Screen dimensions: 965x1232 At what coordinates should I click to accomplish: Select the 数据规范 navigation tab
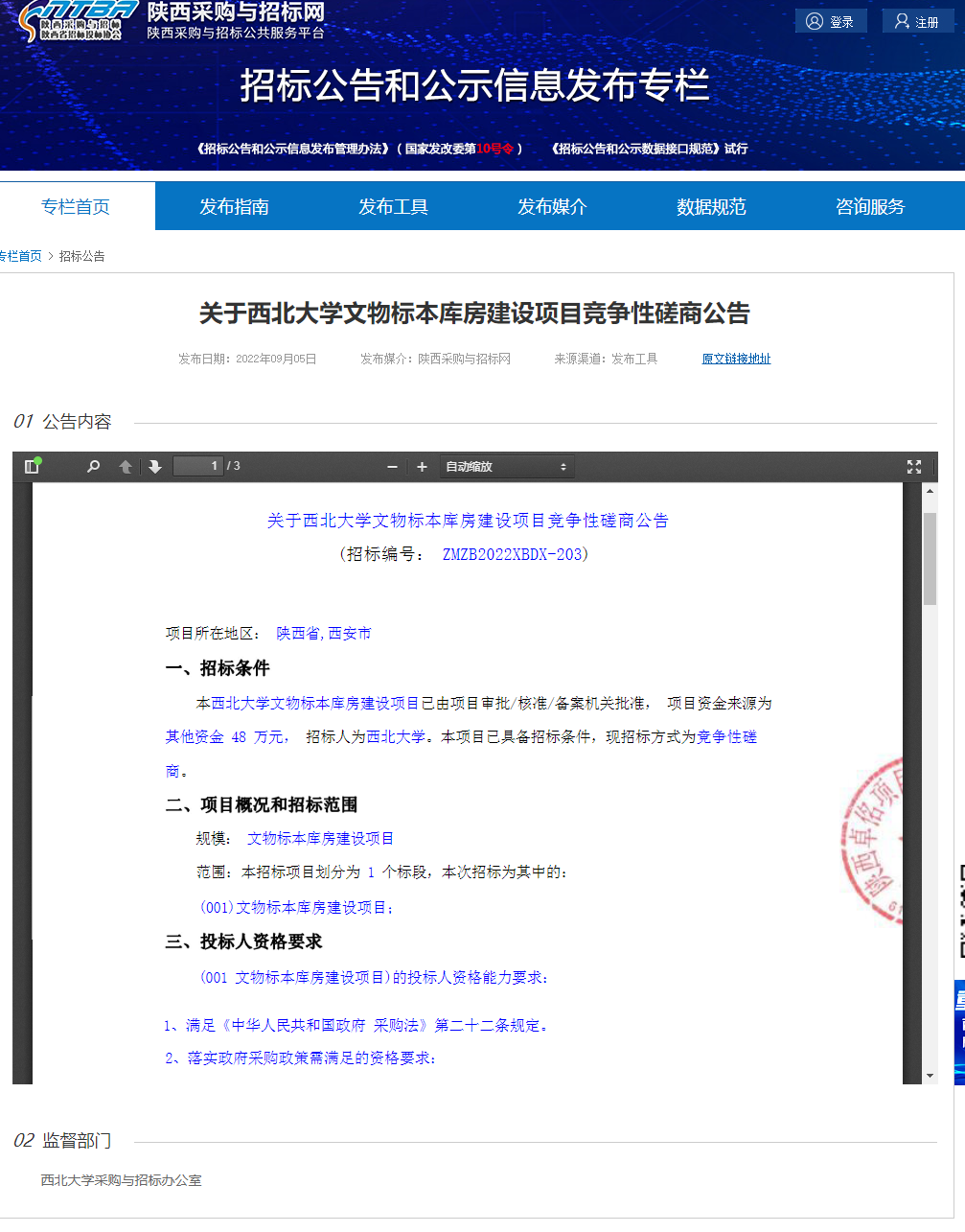click(711, 206)
